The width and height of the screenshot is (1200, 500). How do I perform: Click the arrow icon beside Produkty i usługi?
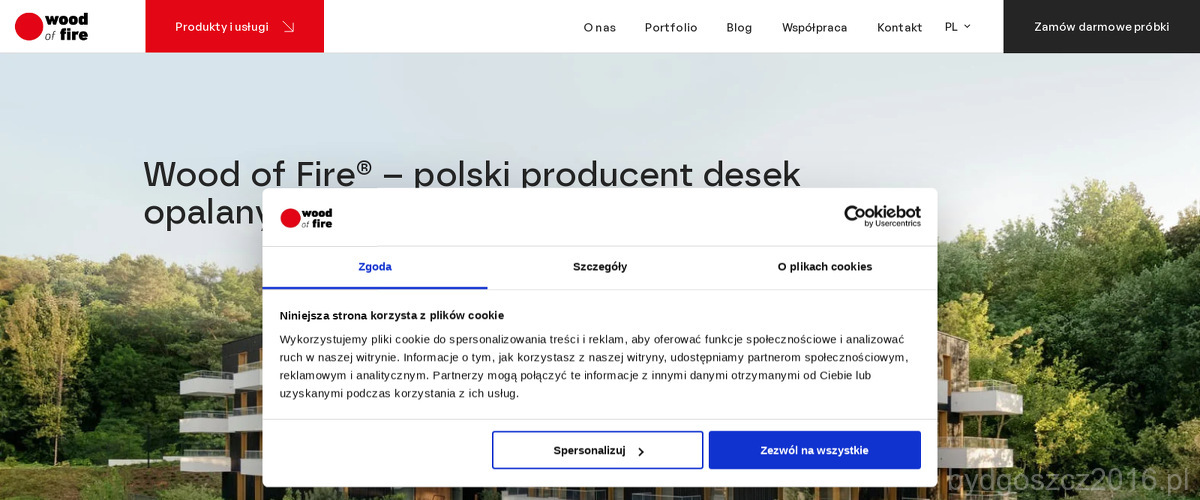[x=288, y=27]
